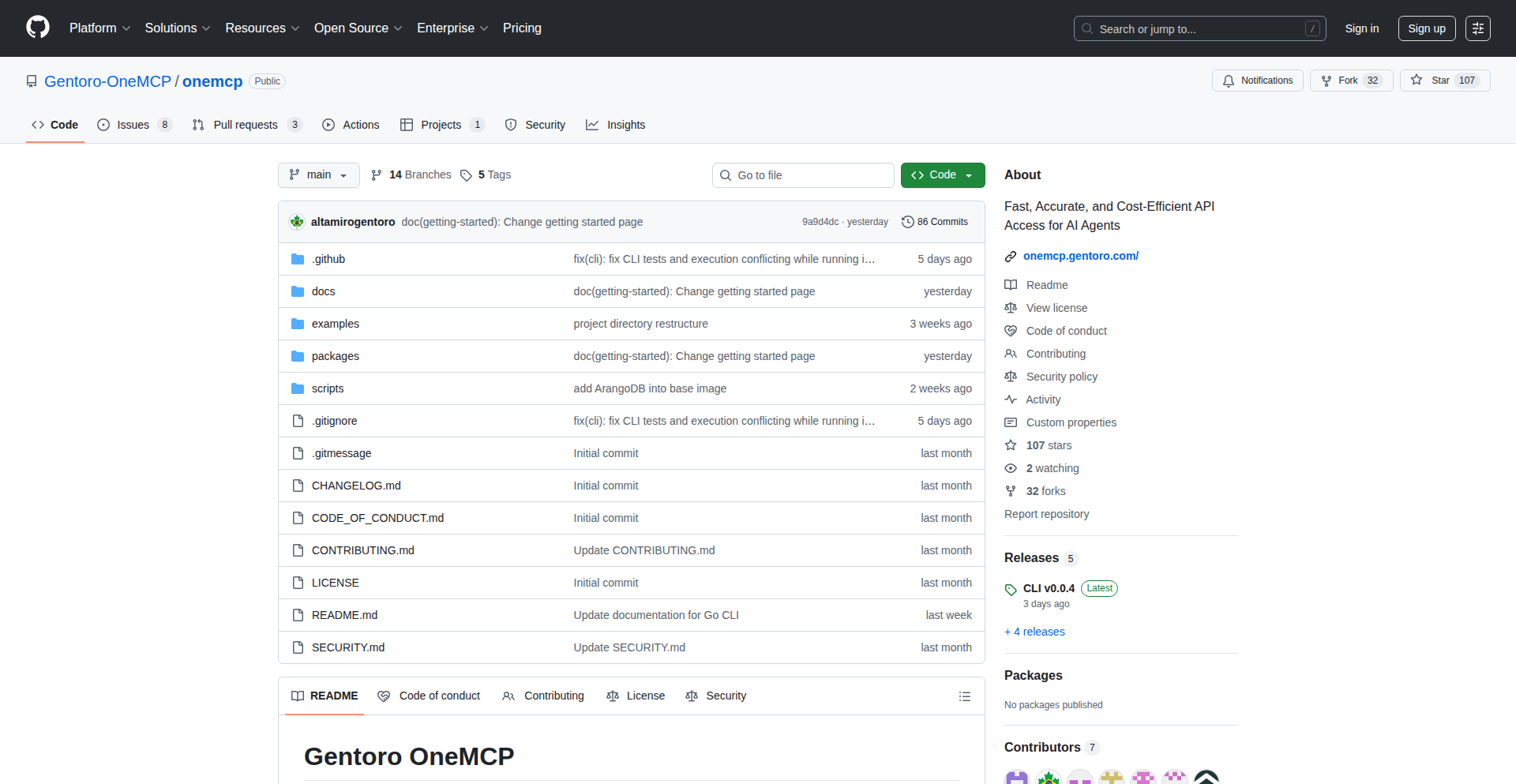Open the Resources dropdown
The width and height of the screenshot is (1516, 784).
point(262,28)
